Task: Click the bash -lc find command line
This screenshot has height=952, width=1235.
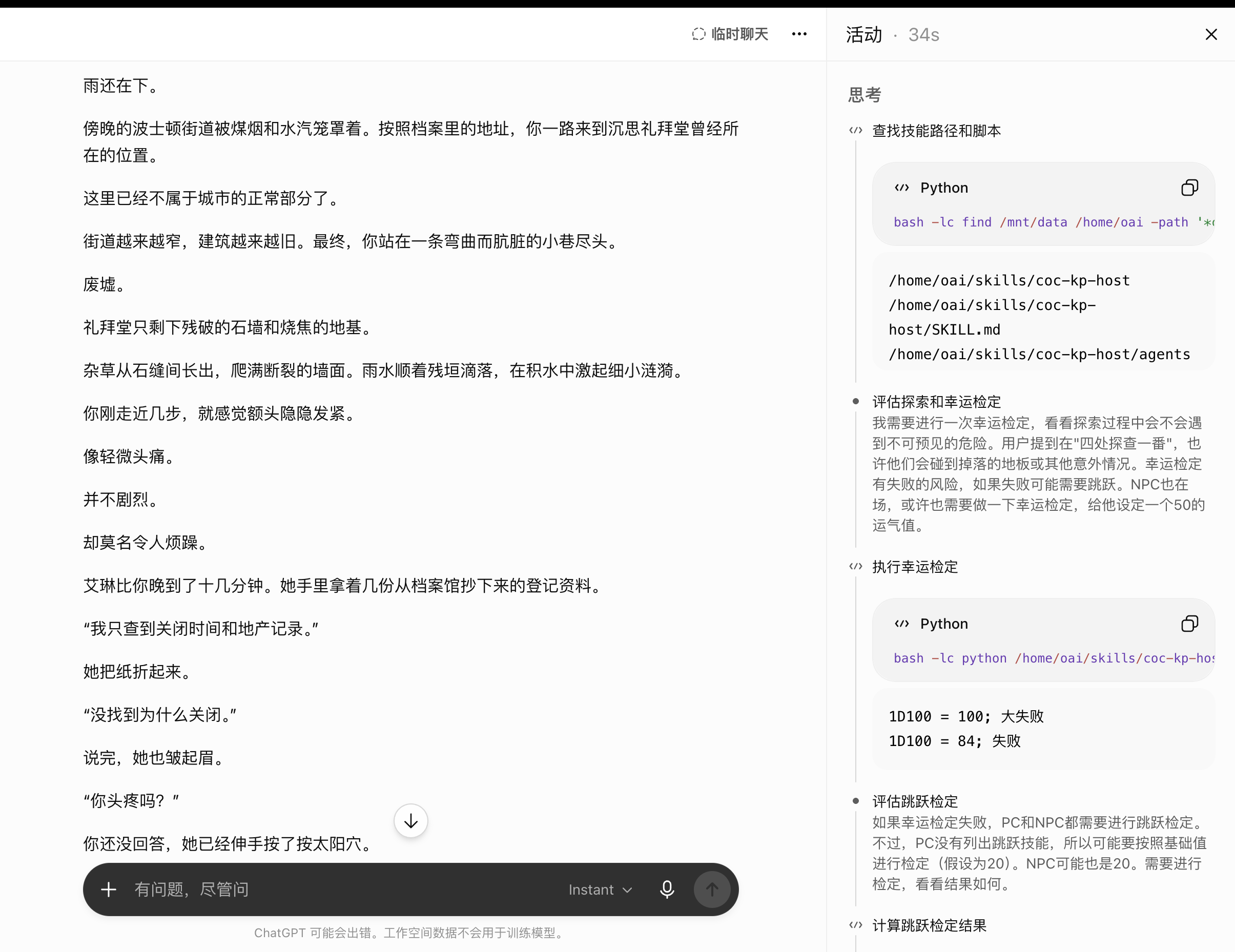Action: coord(1054,222)
